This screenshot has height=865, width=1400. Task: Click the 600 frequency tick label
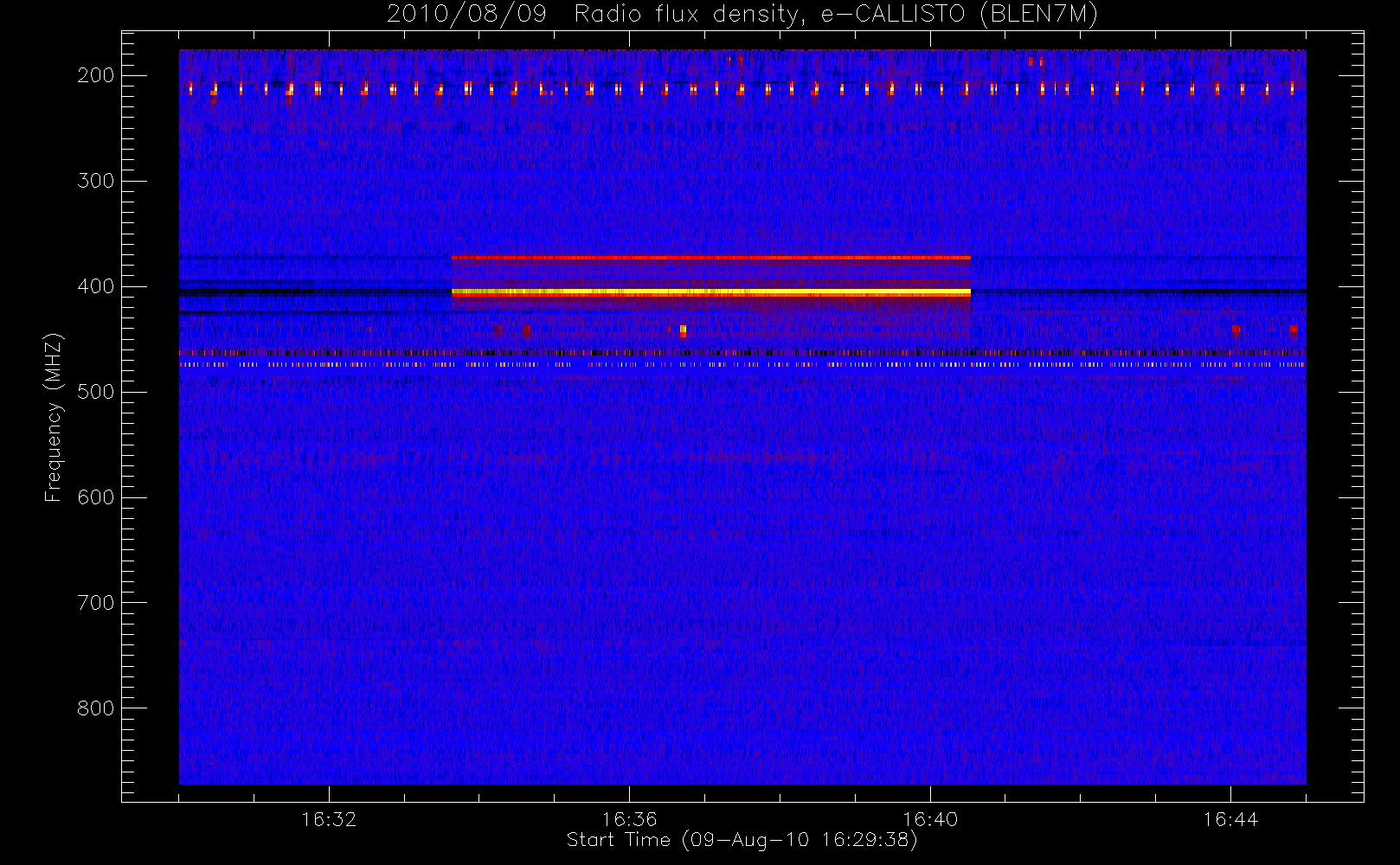tap(96, 497)
